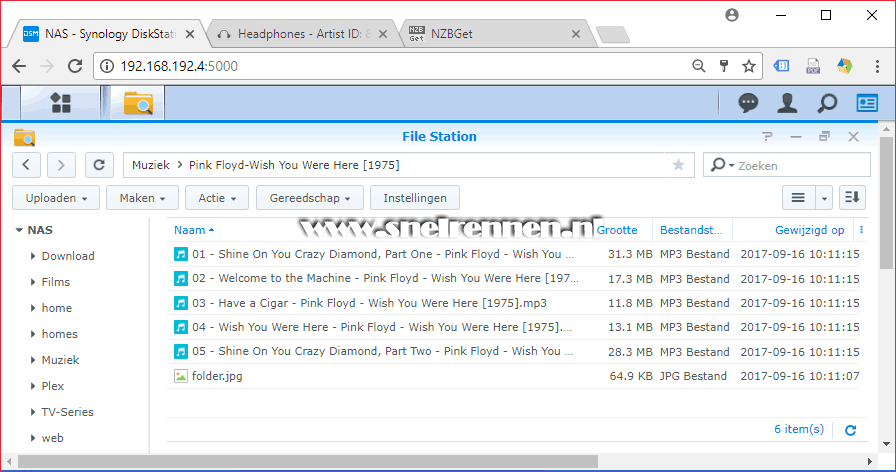896x472 pixels.
Task: Click the horizontal page scrollbar
Action: [307, 461]
